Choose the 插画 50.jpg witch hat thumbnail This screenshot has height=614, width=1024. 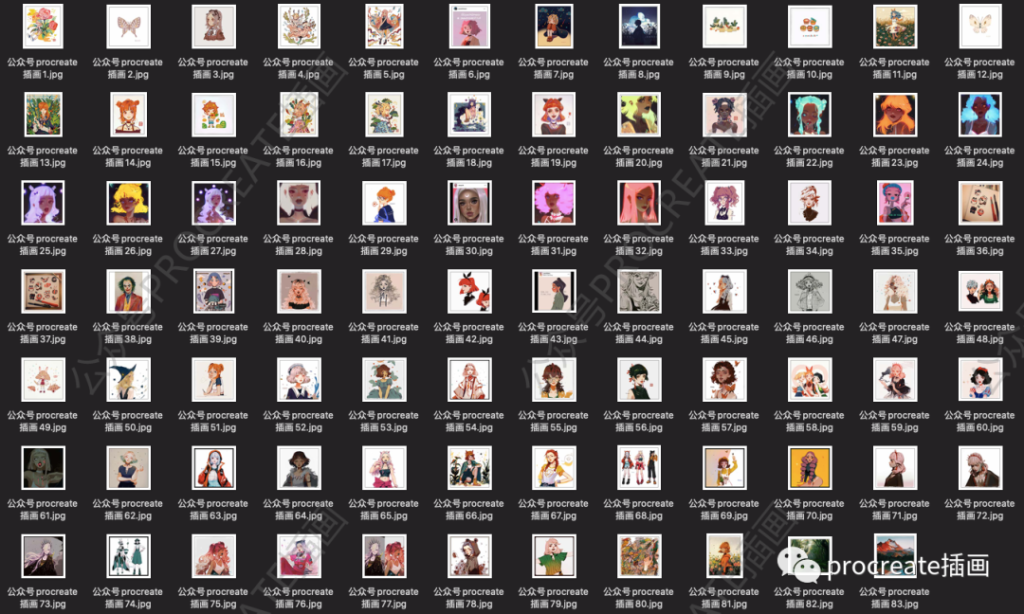[x=128, y=379]
